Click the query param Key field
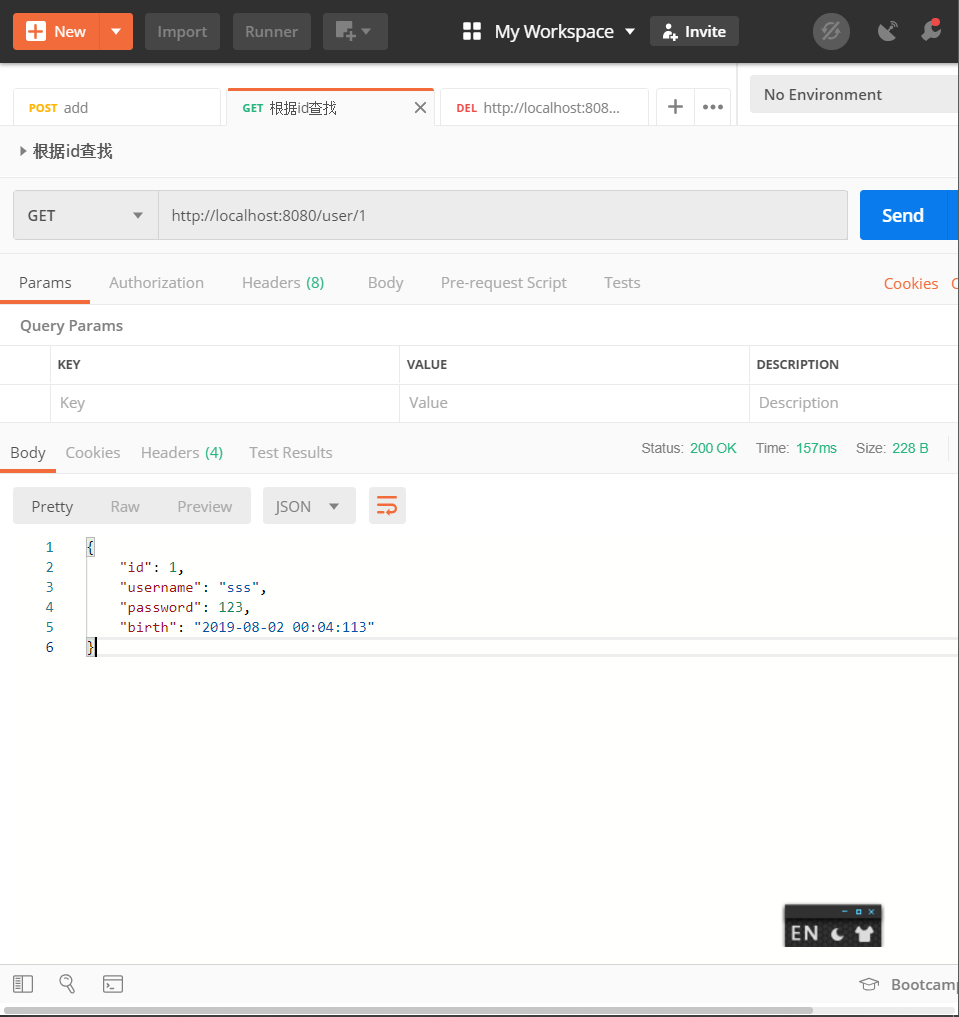 coord(224,403)
